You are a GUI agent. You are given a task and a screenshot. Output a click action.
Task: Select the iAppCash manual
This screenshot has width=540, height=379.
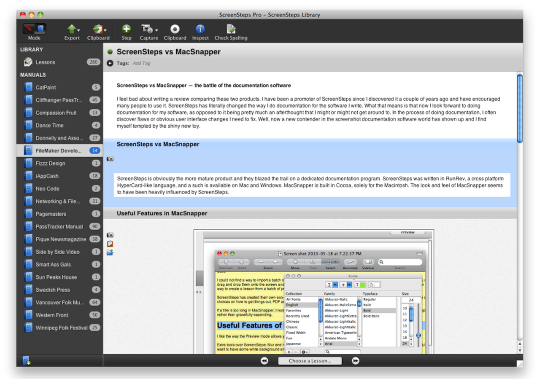click(x=59, y=176)
